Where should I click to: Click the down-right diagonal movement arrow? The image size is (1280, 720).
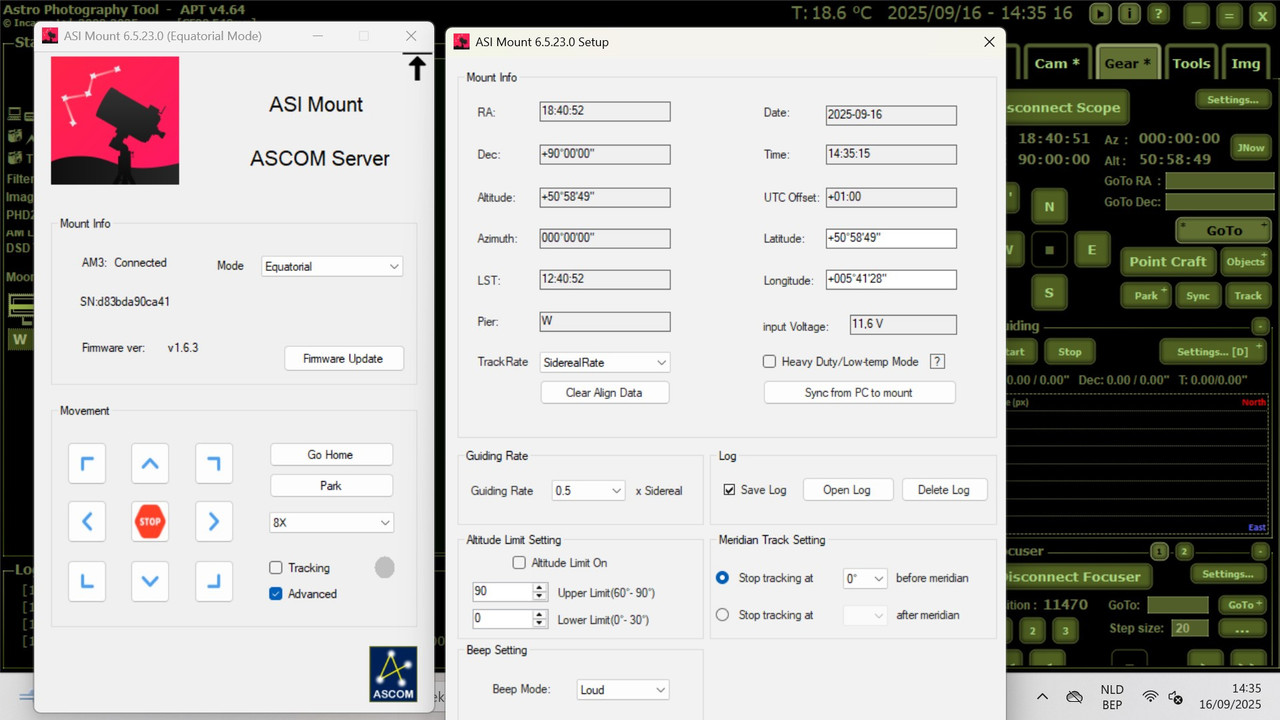pos(214,581)
